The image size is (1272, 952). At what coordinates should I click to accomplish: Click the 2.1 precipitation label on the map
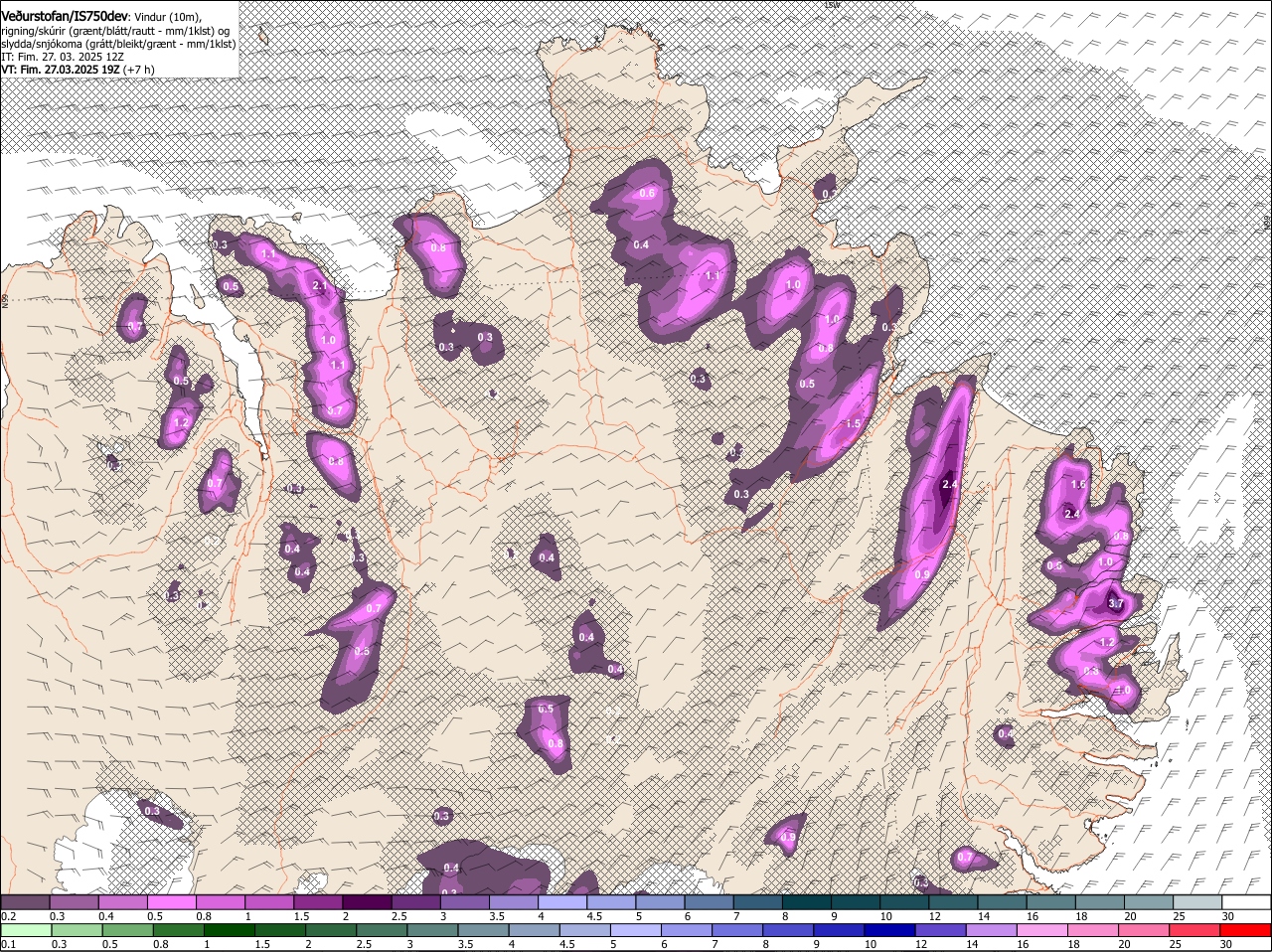point(319,286)
